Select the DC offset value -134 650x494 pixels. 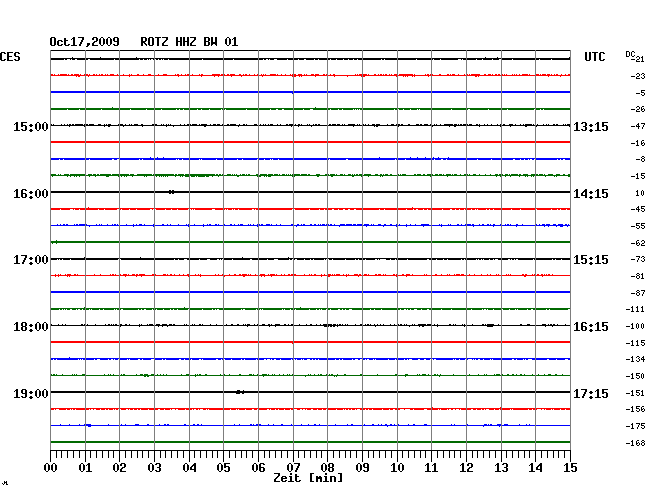635,359
